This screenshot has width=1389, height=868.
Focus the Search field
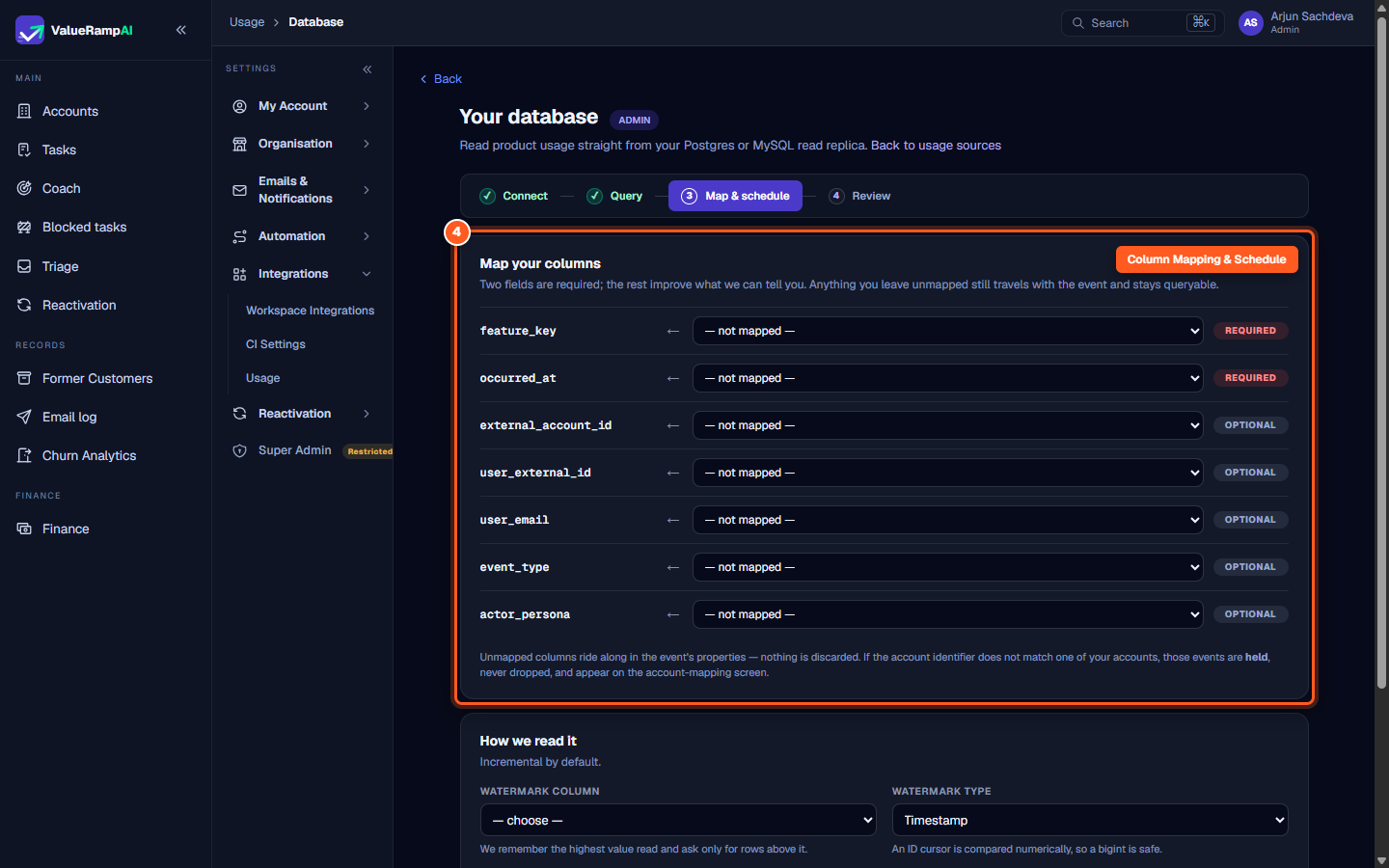click(1143, 23)
